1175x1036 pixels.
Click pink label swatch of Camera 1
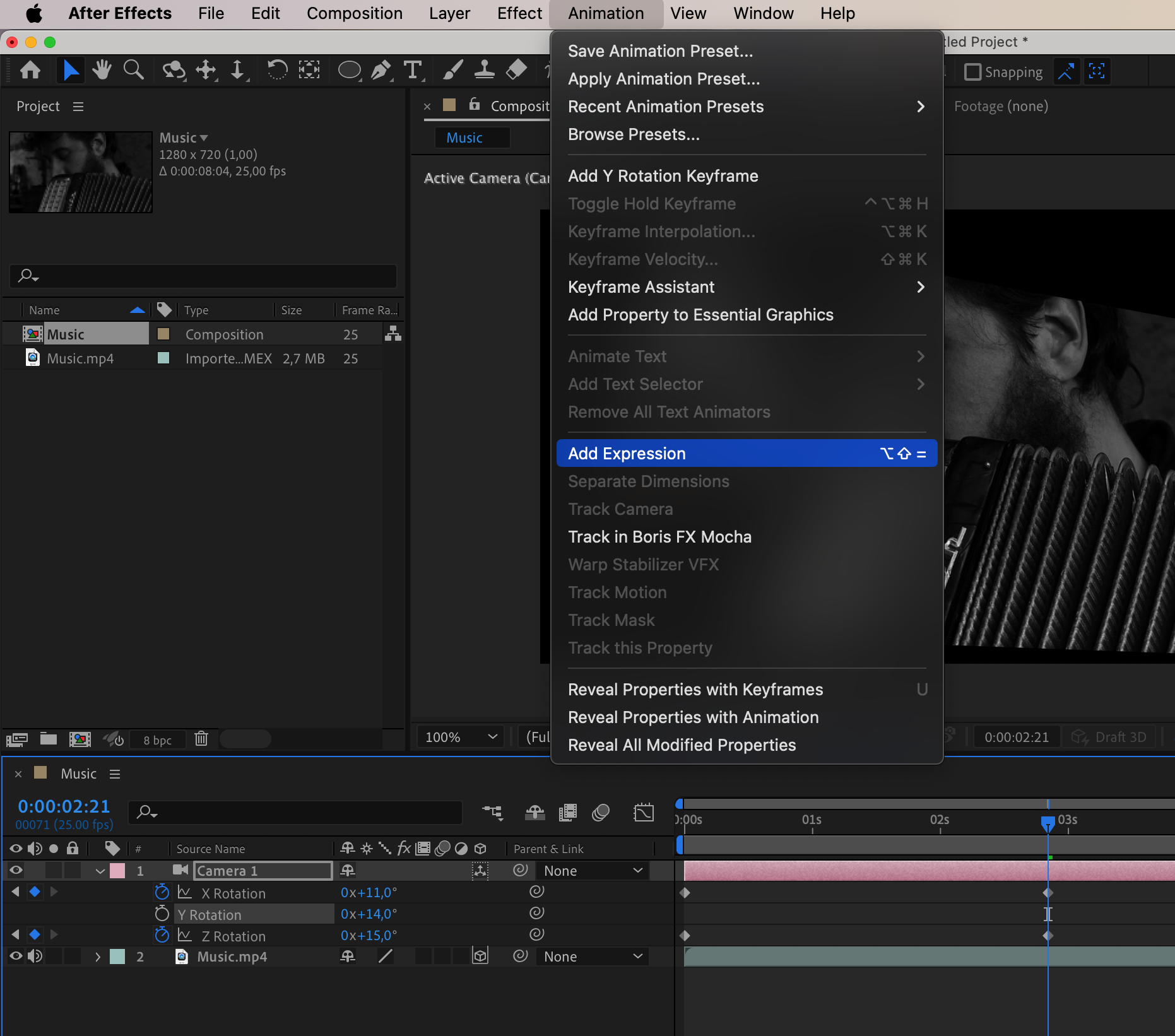pos(117,871)
